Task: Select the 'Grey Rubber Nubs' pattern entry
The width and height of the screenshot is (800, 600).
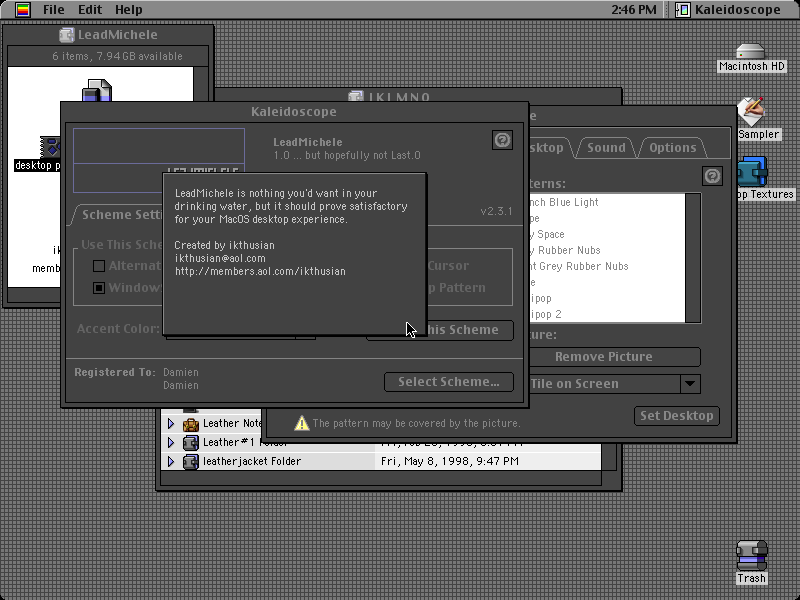Action: 579,266
